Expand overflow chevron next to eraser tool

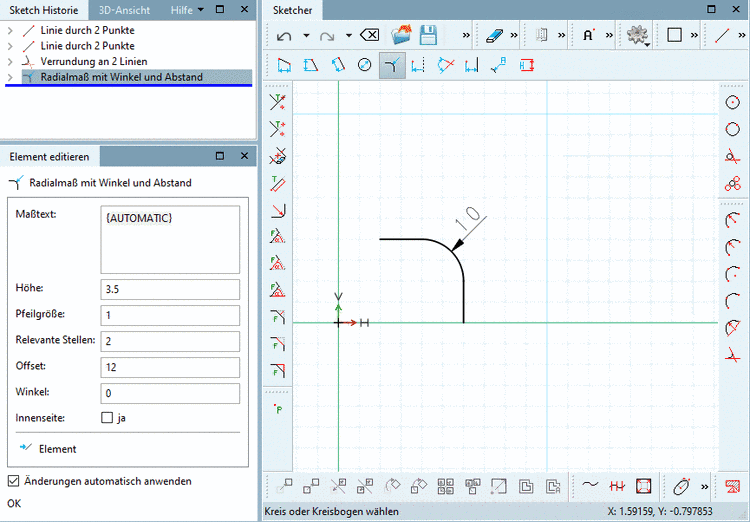[x=514, y=35]
